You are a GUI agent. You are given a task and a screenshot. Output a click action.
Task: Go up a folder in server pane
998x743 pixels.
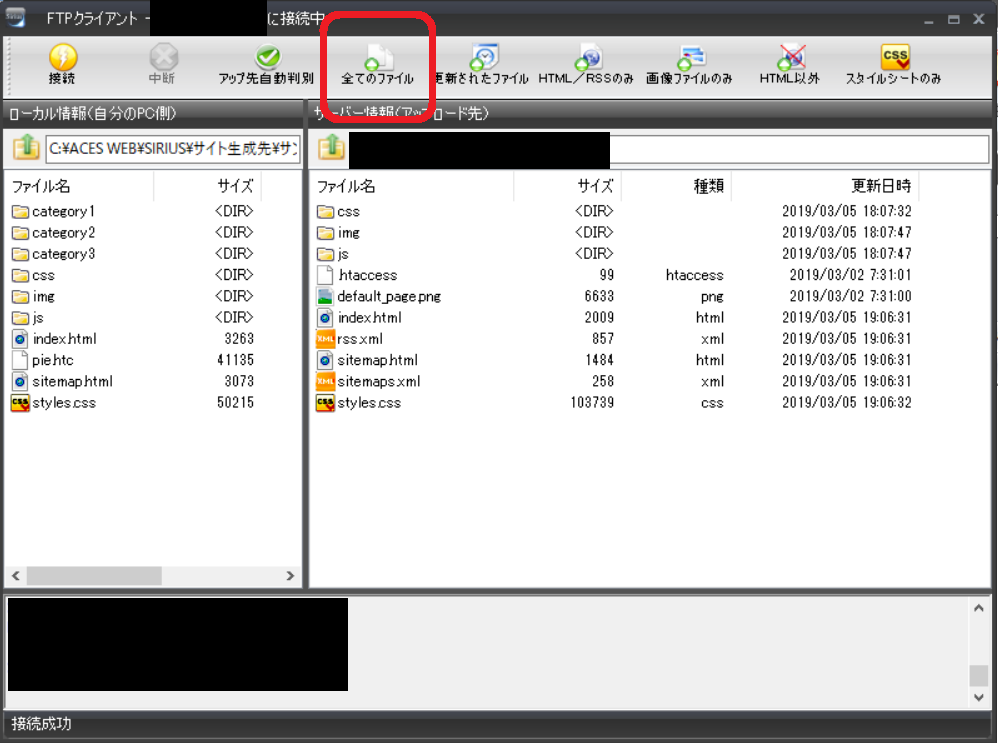[331, 149]
